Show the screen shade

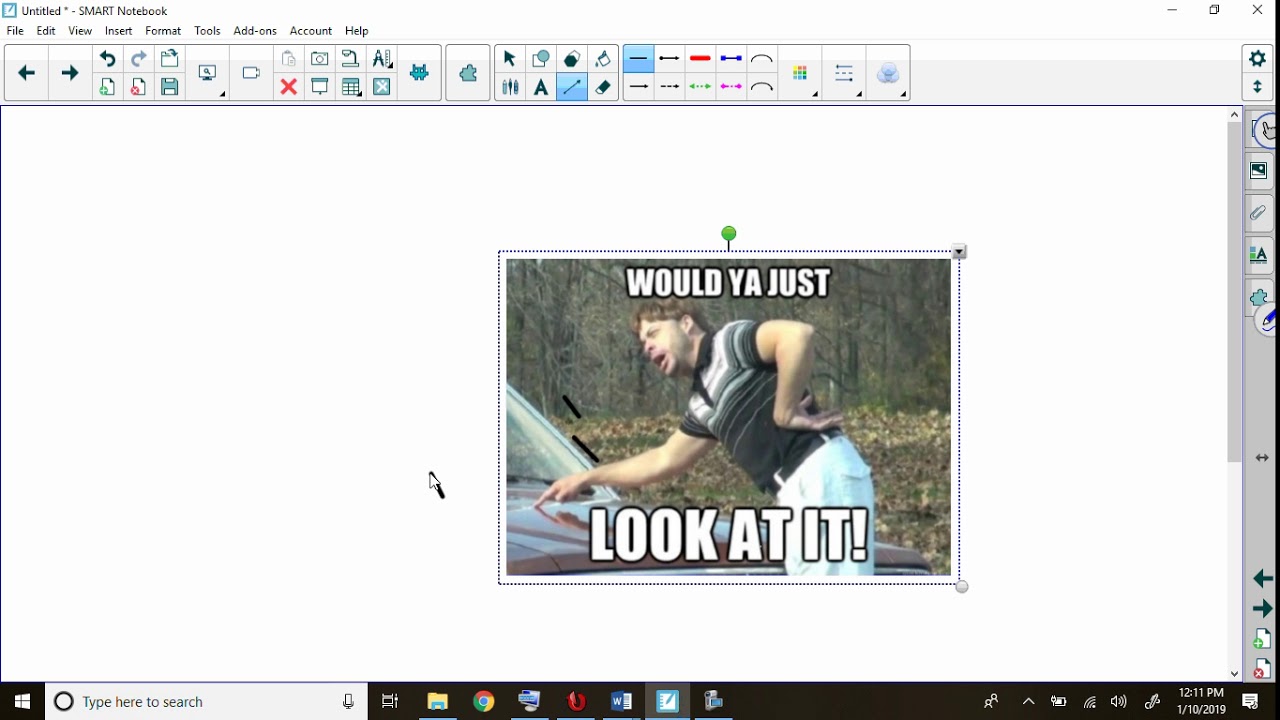click(x=320, y=87)
